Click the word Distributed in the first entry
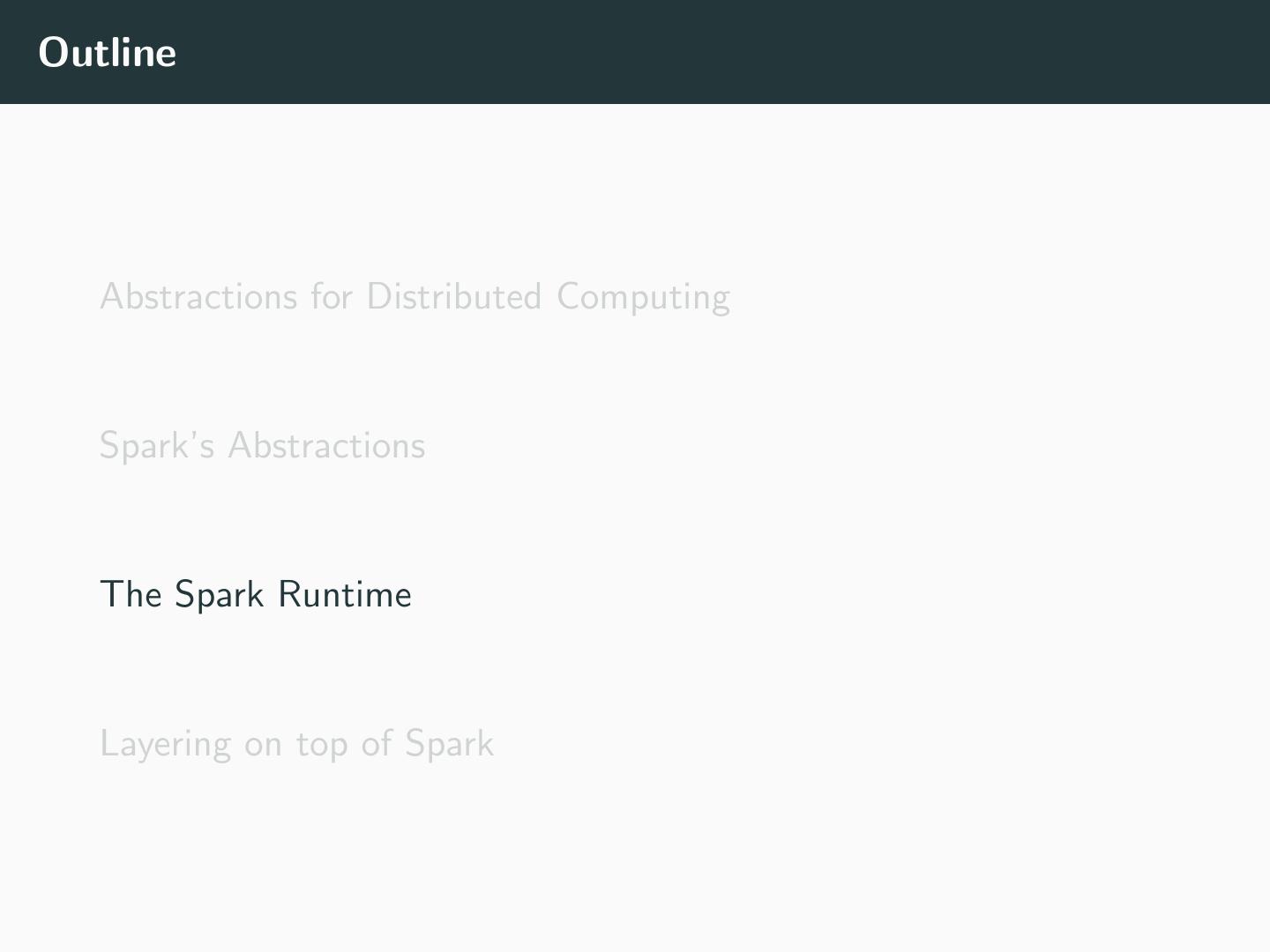 (x=453, y=297)
